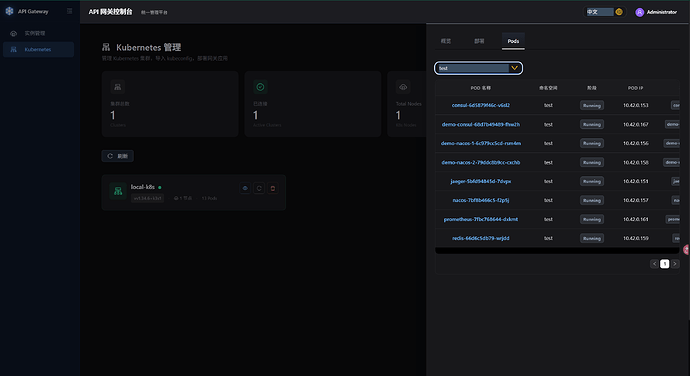Screen dimensions: 690x376
Task: Switch to the 概览 tab
Action: [446, 41]
